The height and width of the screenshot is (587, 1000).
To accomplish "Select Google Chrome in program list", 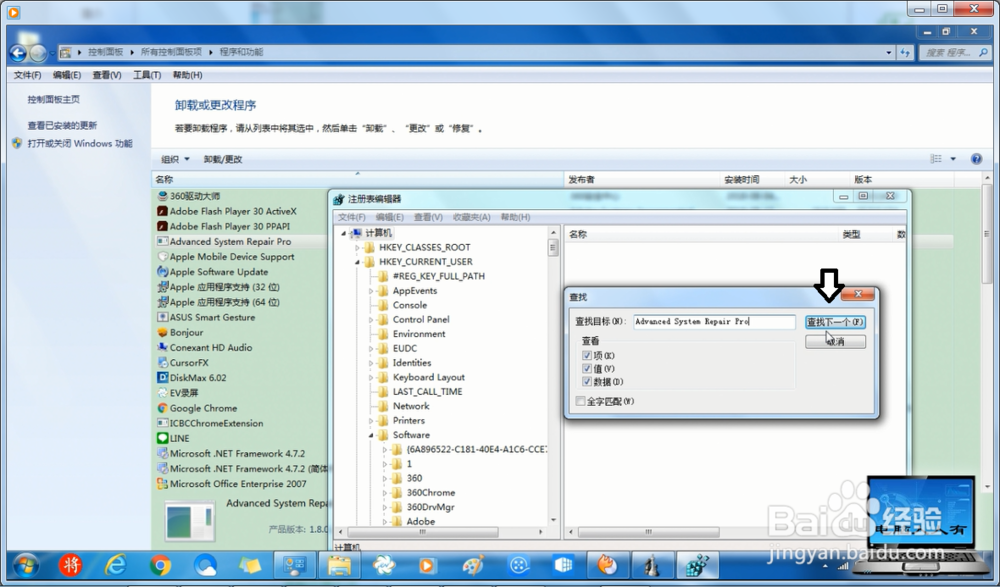I will tap(203, 408).
